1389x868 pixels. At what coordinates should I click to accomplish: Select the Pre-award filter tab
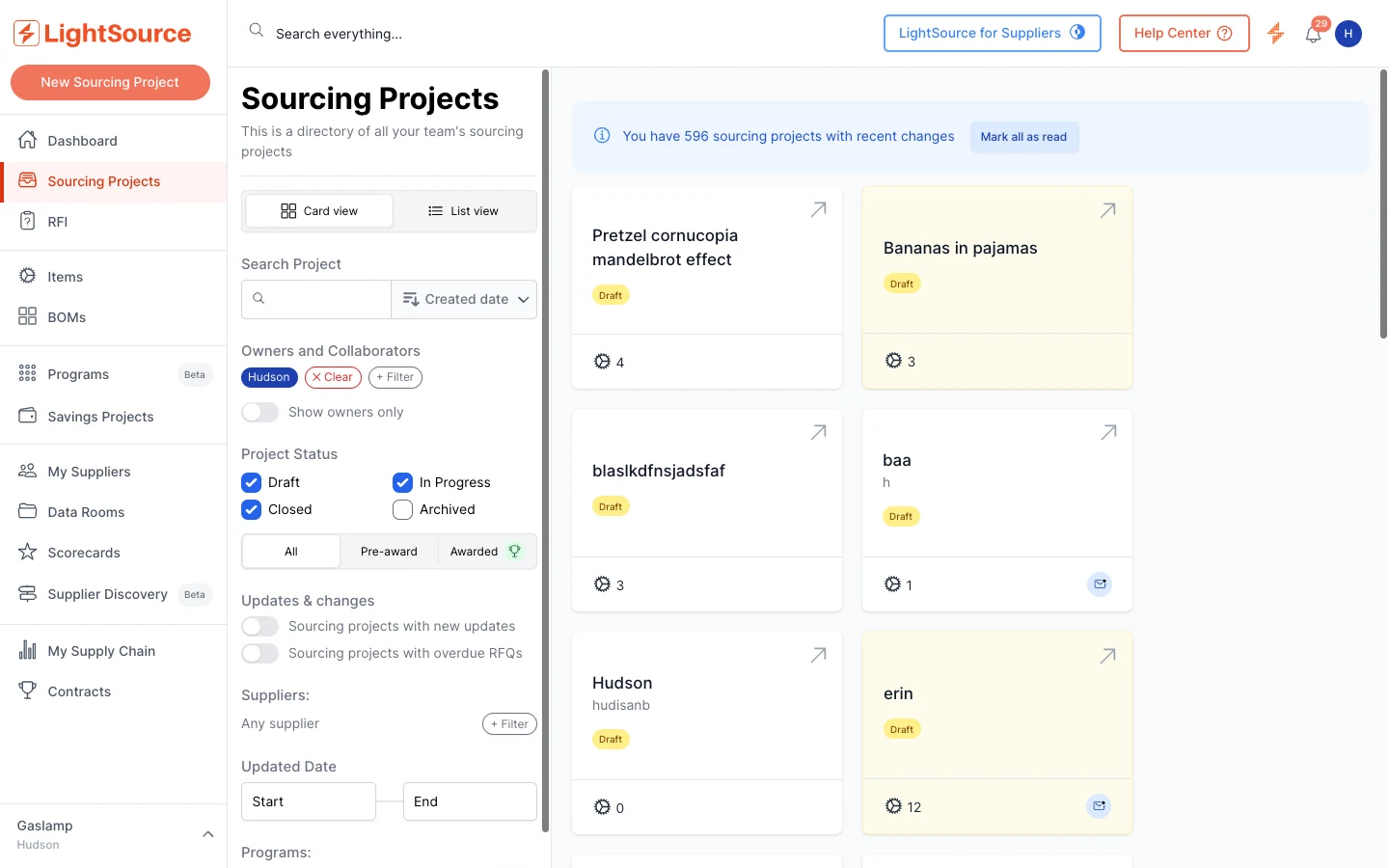(389, 552)
